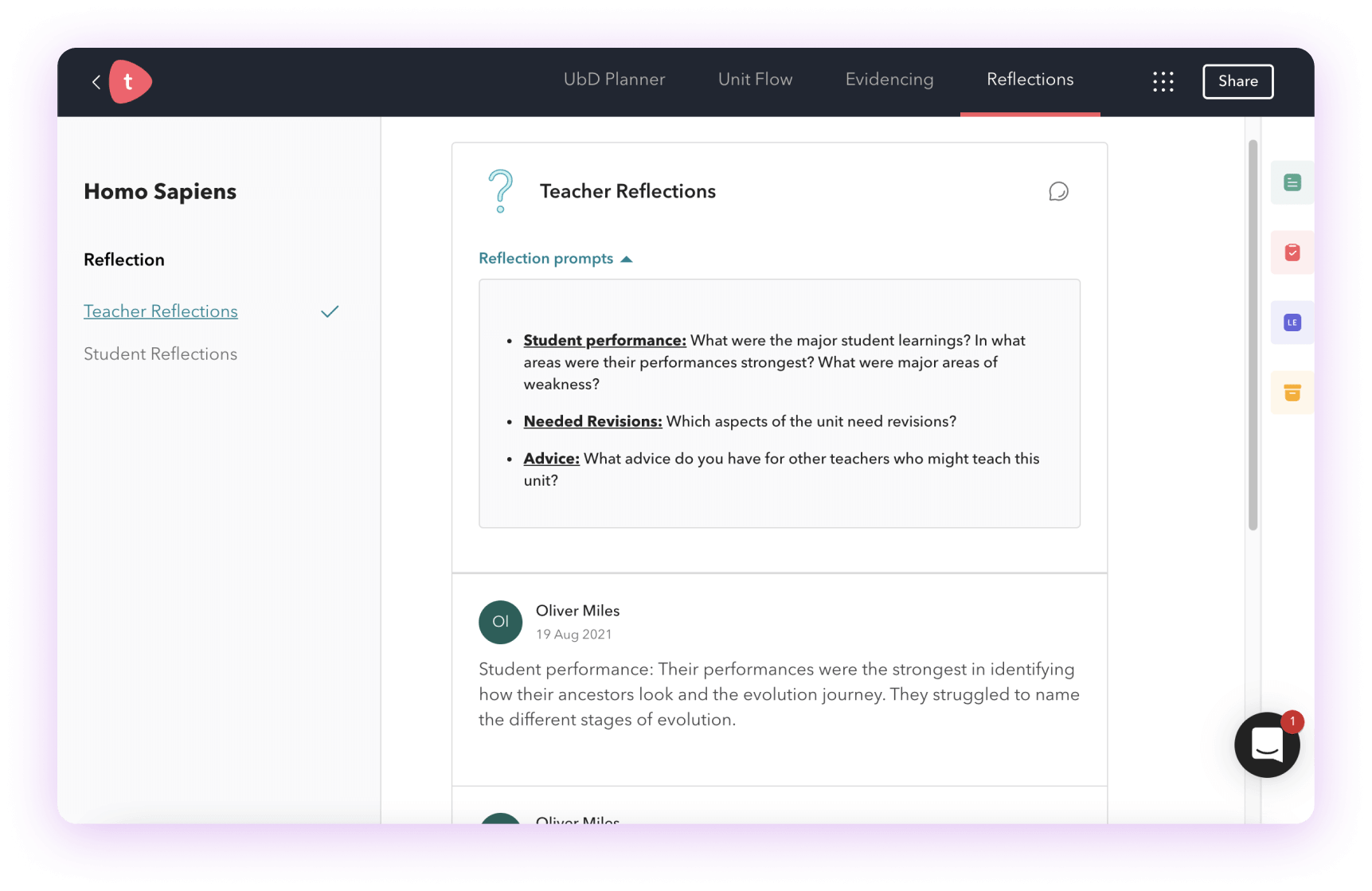Click the back arrow in header
1372x891 pixels.
tap(96, 82)
